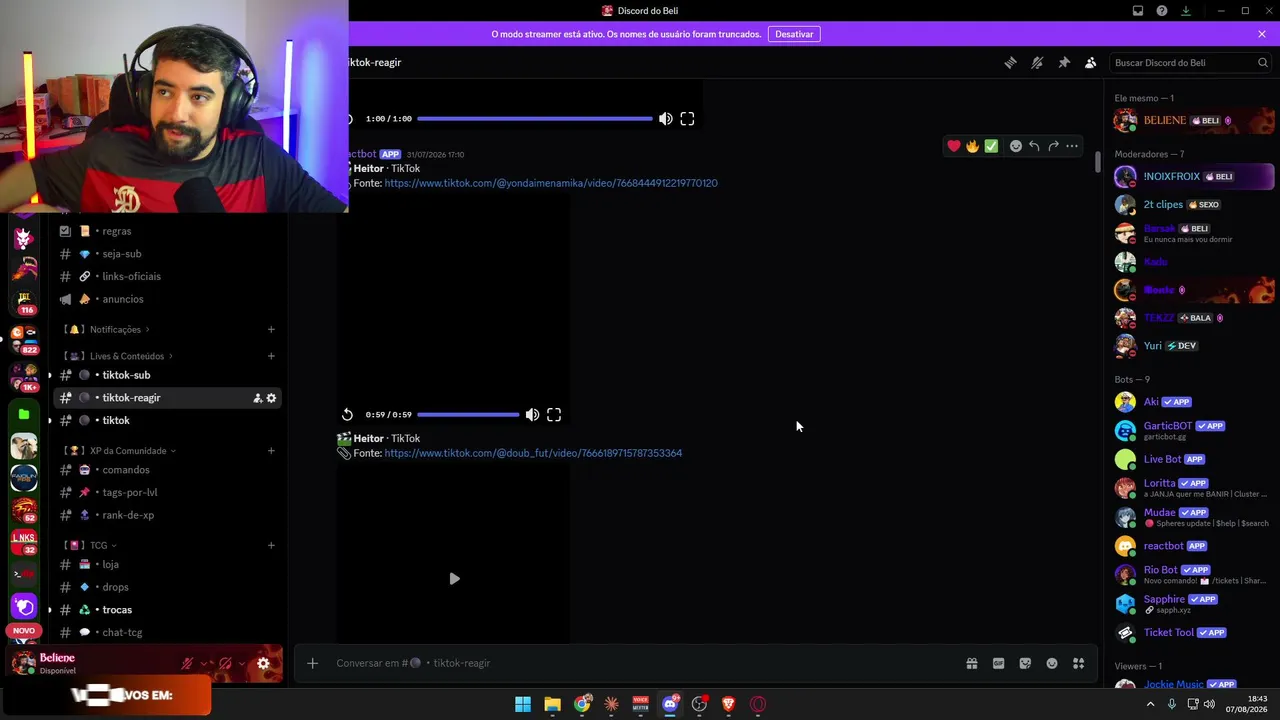
Task: Open tiktok-reagir channel settings gear
Action: pyautogui.click(x=271, y=398)
